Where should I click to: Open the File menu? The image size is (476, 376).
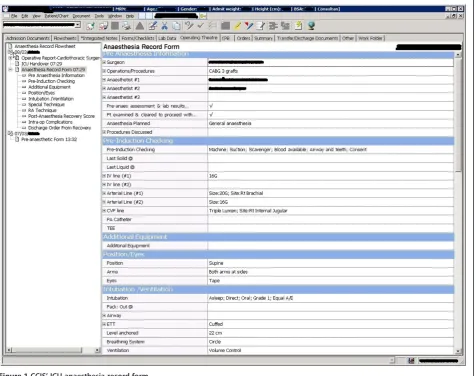(x=14, y=16)
